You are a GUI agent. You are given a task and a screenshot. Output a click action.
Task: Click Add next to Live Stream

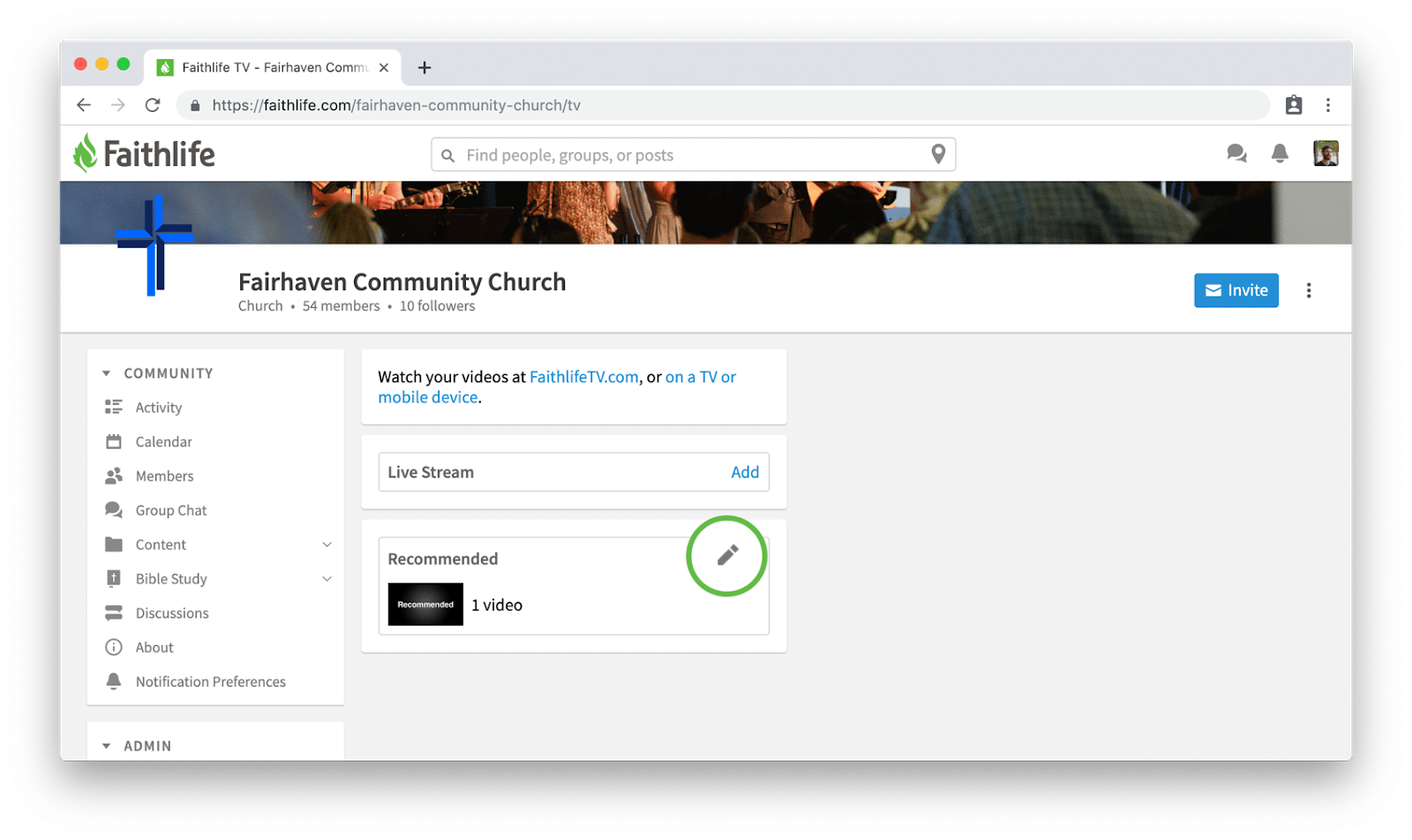(x=745, y=472)
